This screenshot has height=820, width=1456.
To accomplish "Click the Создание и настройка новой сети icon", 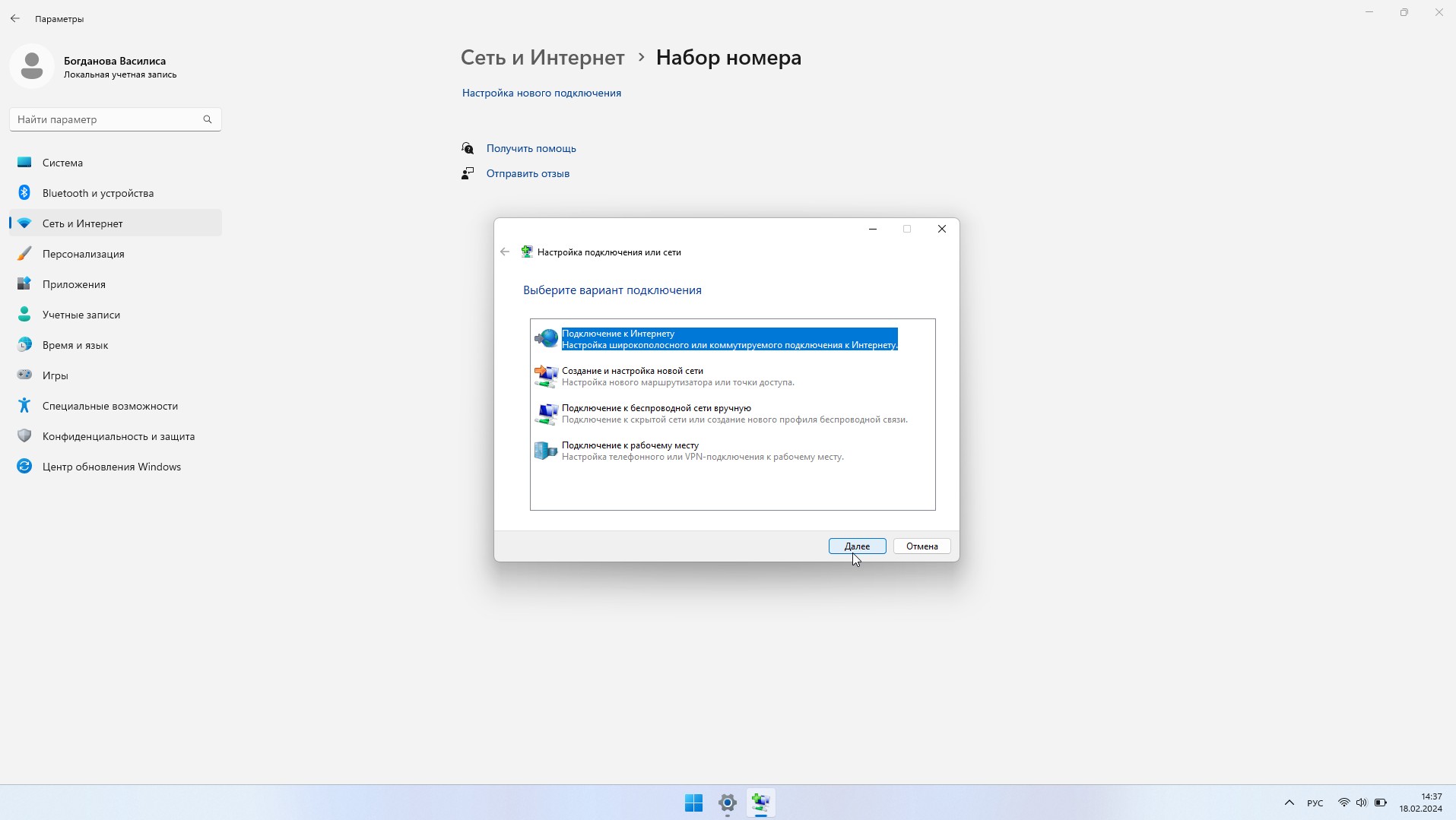I will click(x=546, y=375).
